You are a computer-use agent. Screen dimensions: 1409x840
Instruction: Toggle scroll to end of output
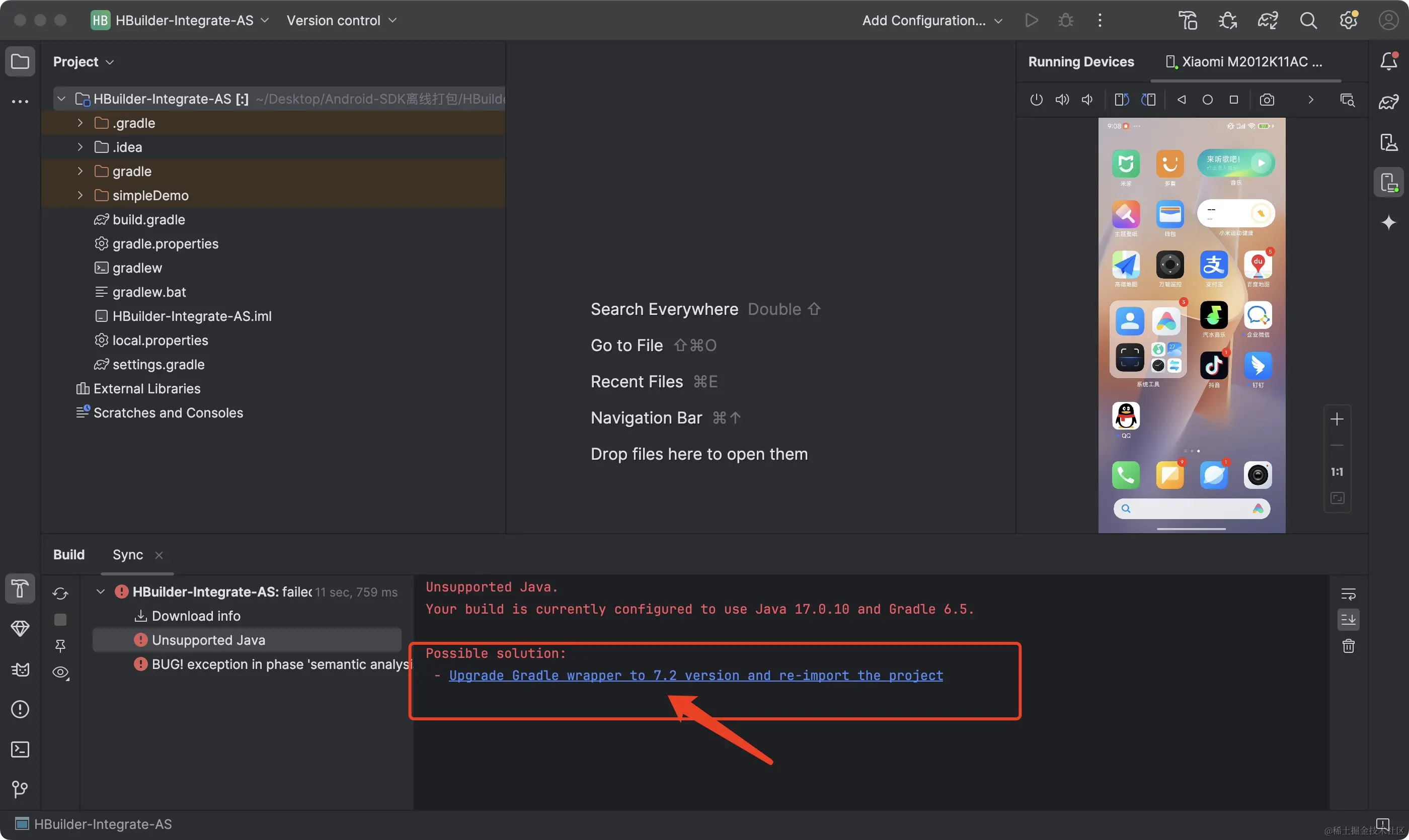coord(1349,620)
